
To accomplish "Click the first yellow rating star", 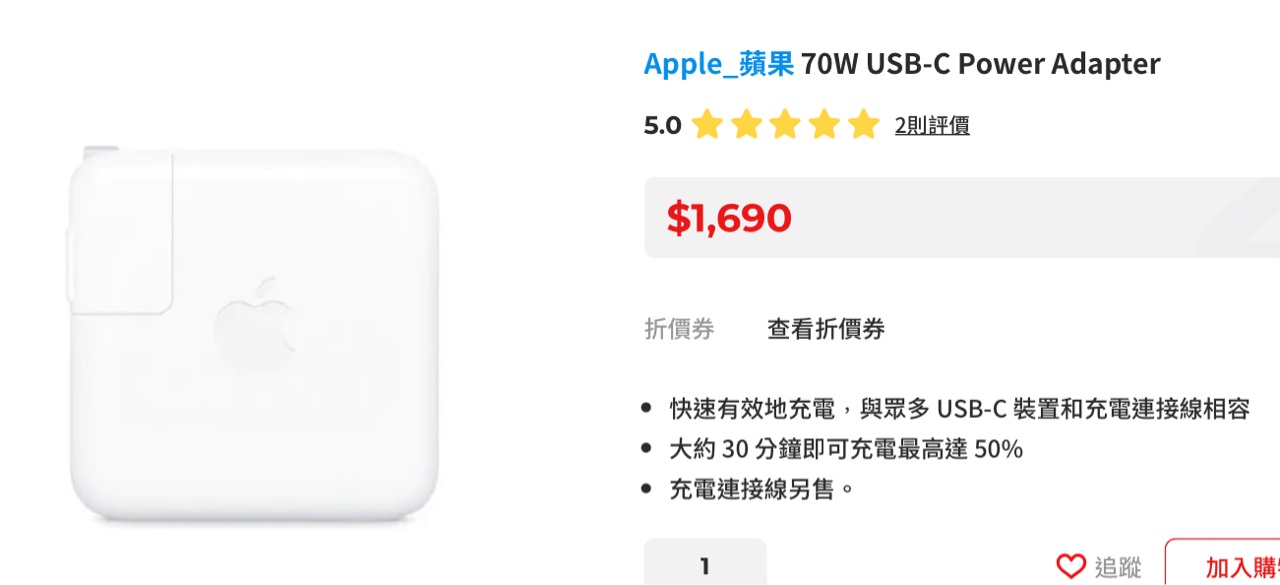I will [707, 125].
